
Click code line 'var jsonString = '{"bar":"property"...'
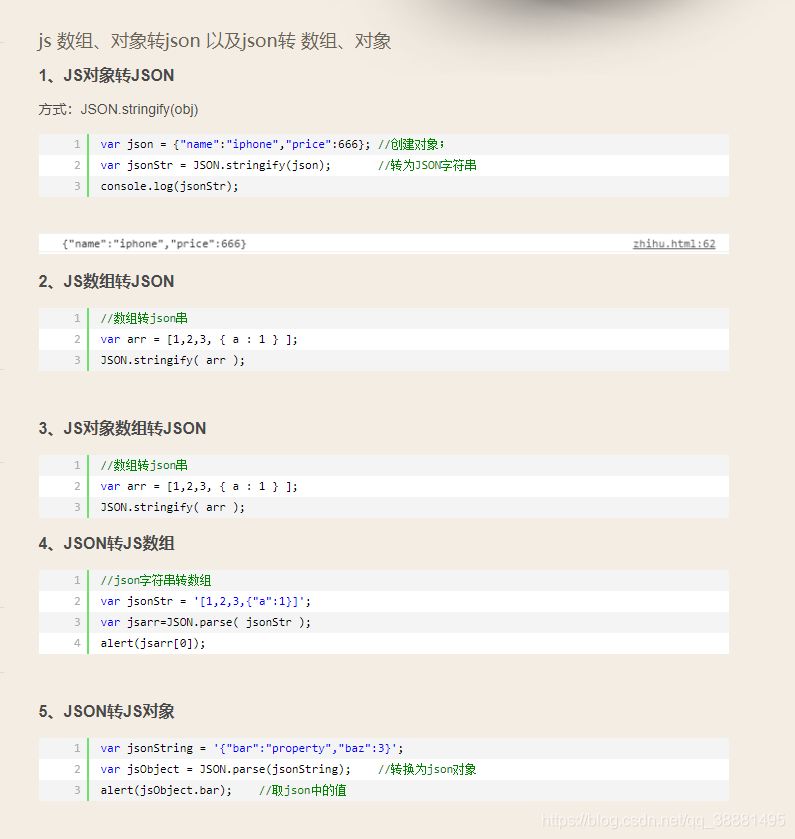[x=251, y=749]
